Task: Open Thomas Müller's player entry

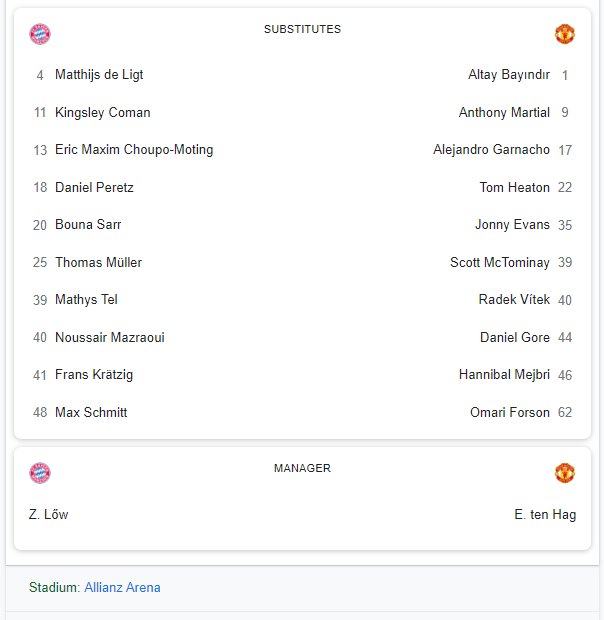Action: coord(98,263)
